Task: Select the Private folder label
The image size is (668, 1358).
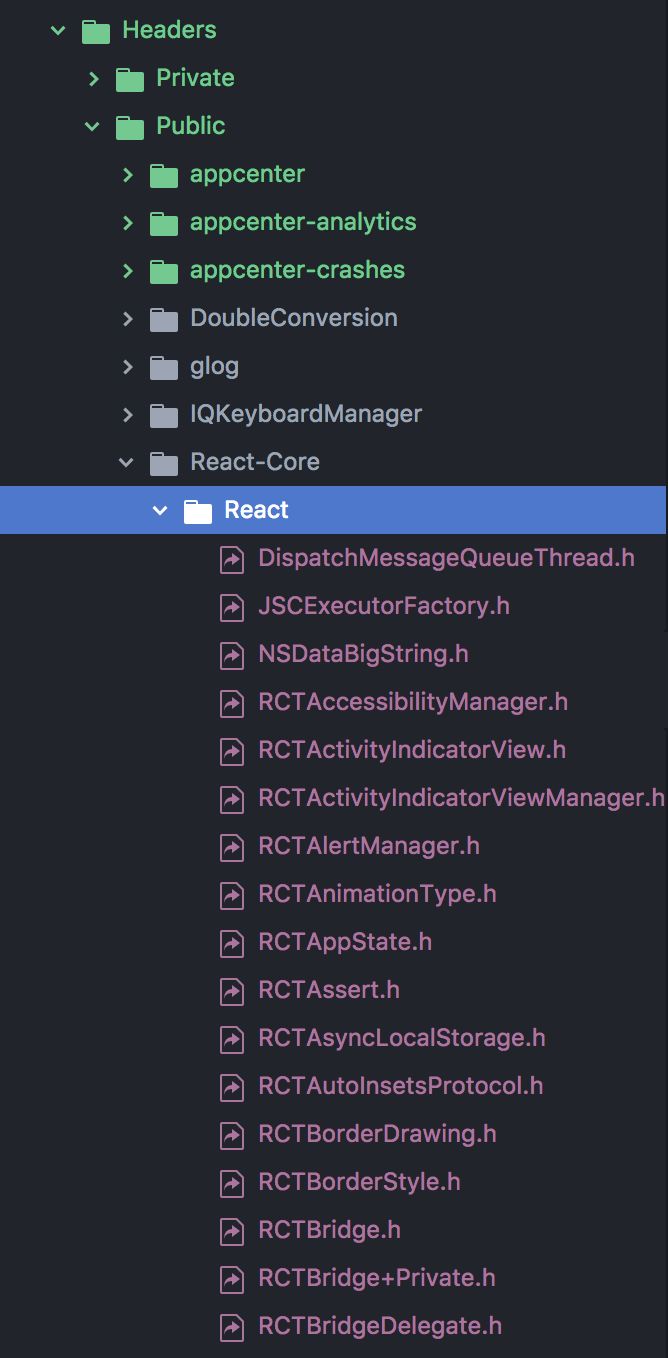Action: coord(195,78)
